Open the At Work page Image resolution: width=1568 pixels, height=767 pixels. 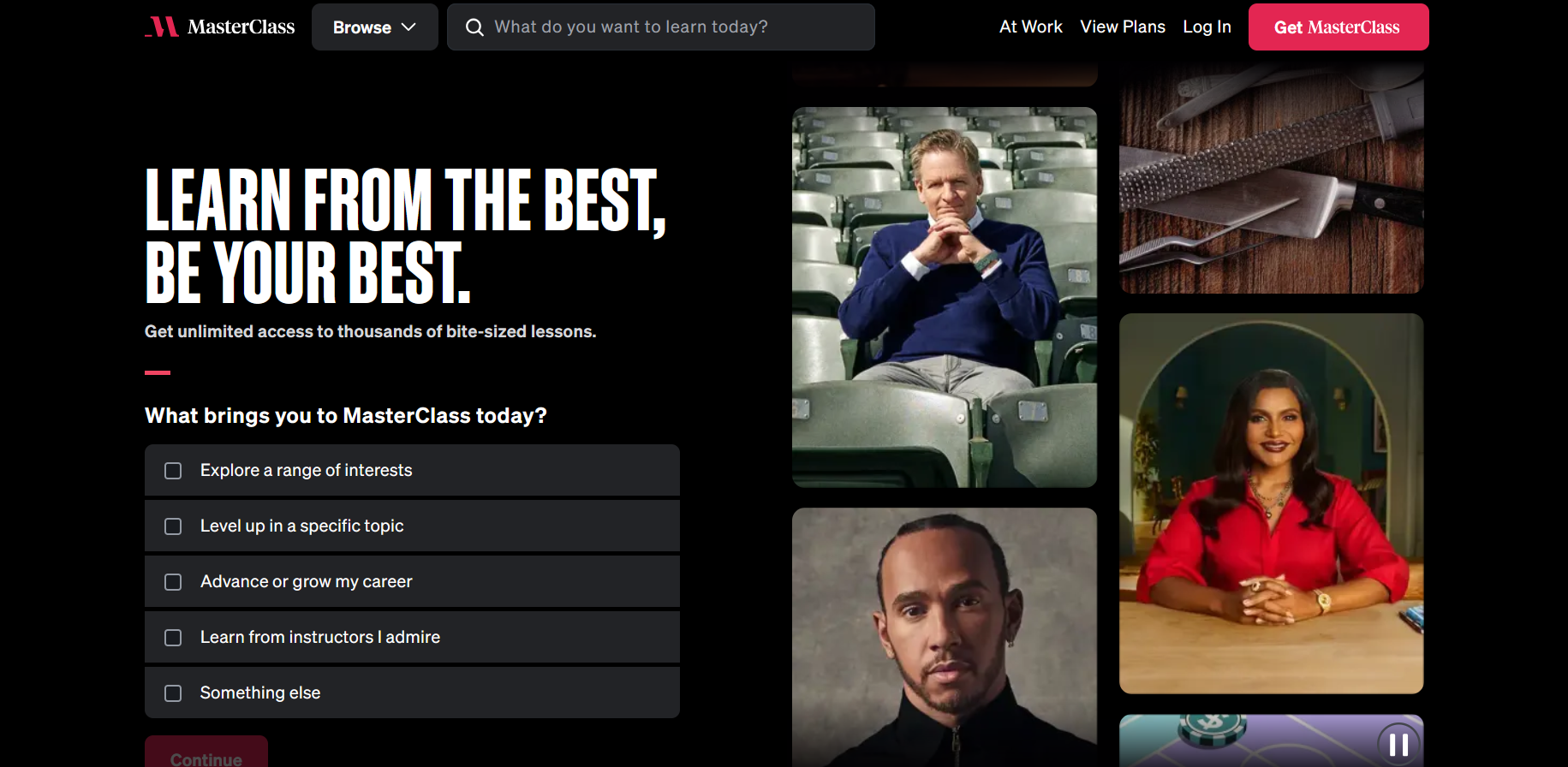point(1030,27)
